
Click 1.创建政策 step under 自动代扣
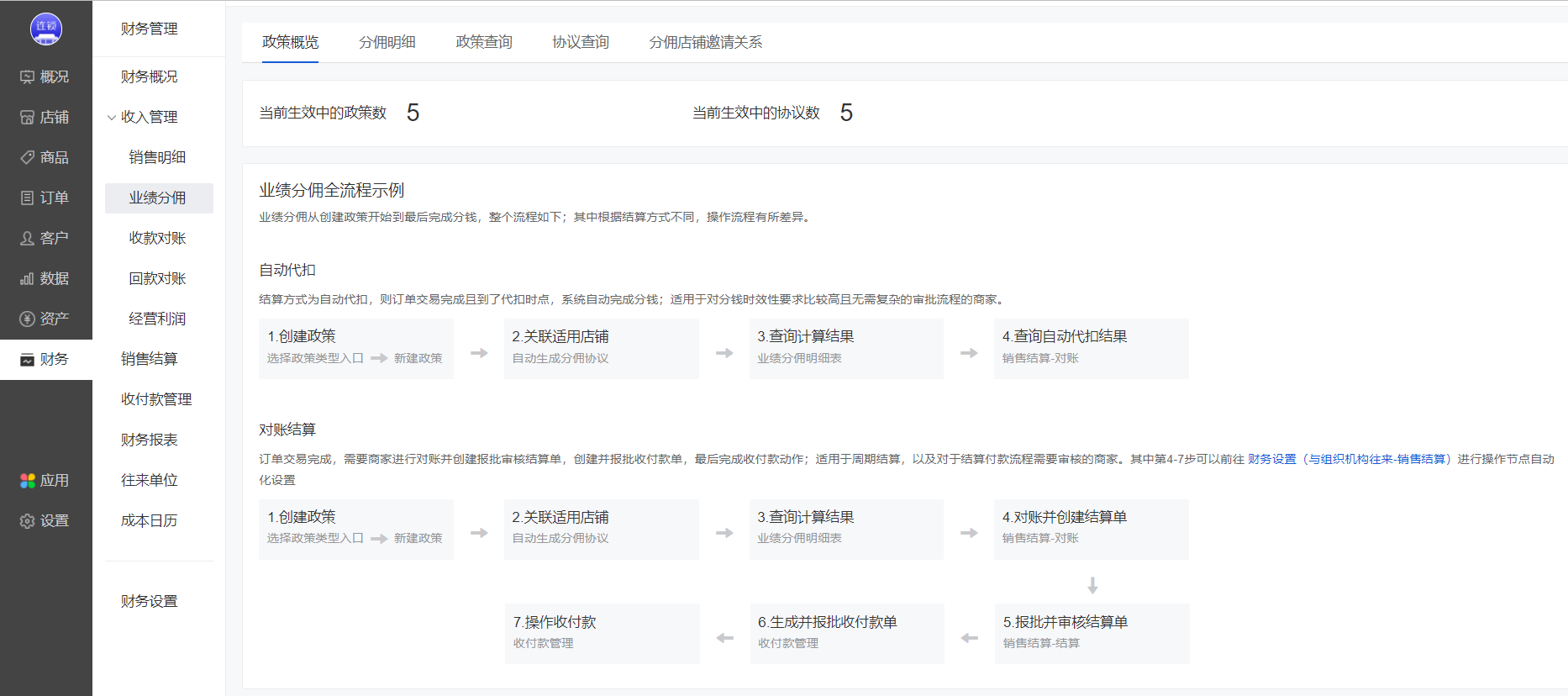356,348
